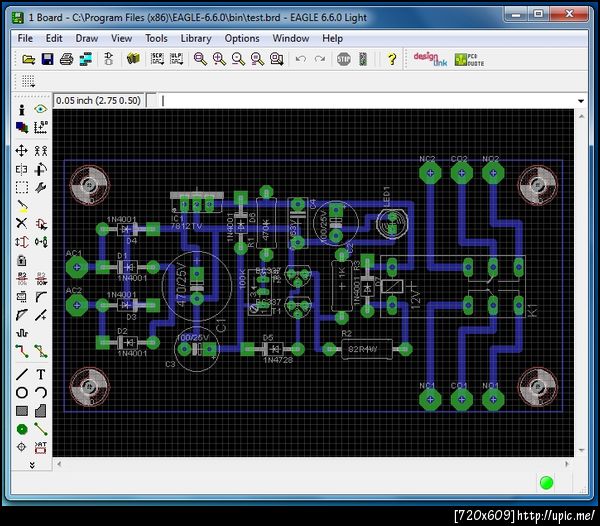Viewport: 600px width, 526px height.
Task: Select the Split wire tool
Action: 22,315
